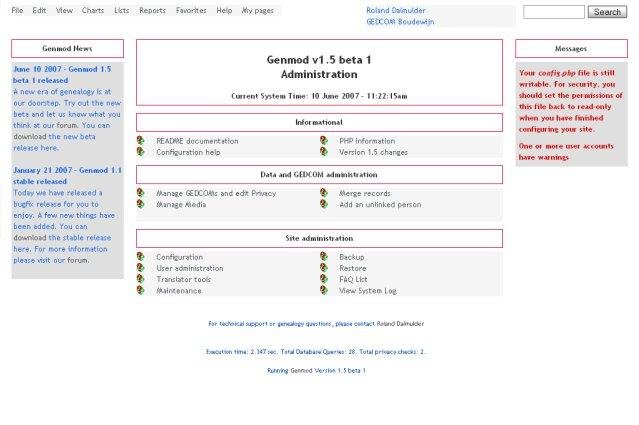
Task: Click the Current System Time text
Action: (x=319, y=96)
